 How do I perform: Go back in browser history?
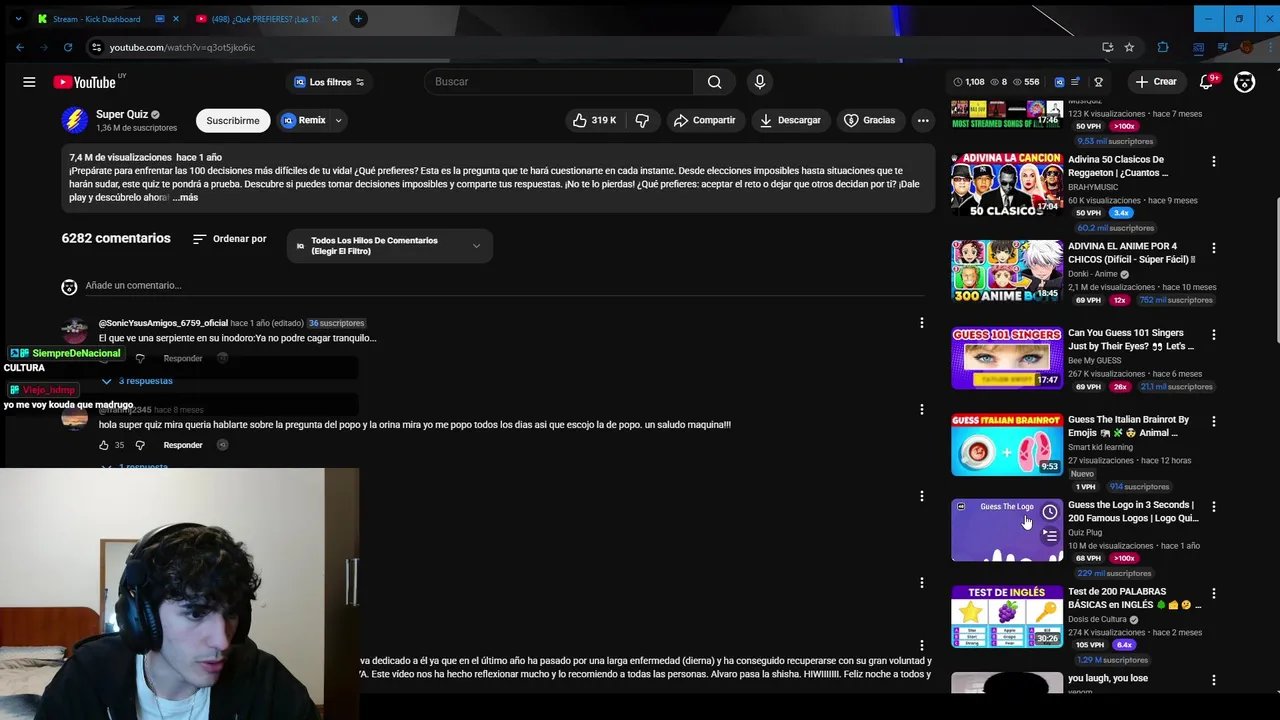pyautogui.click(x=20, y=47)
